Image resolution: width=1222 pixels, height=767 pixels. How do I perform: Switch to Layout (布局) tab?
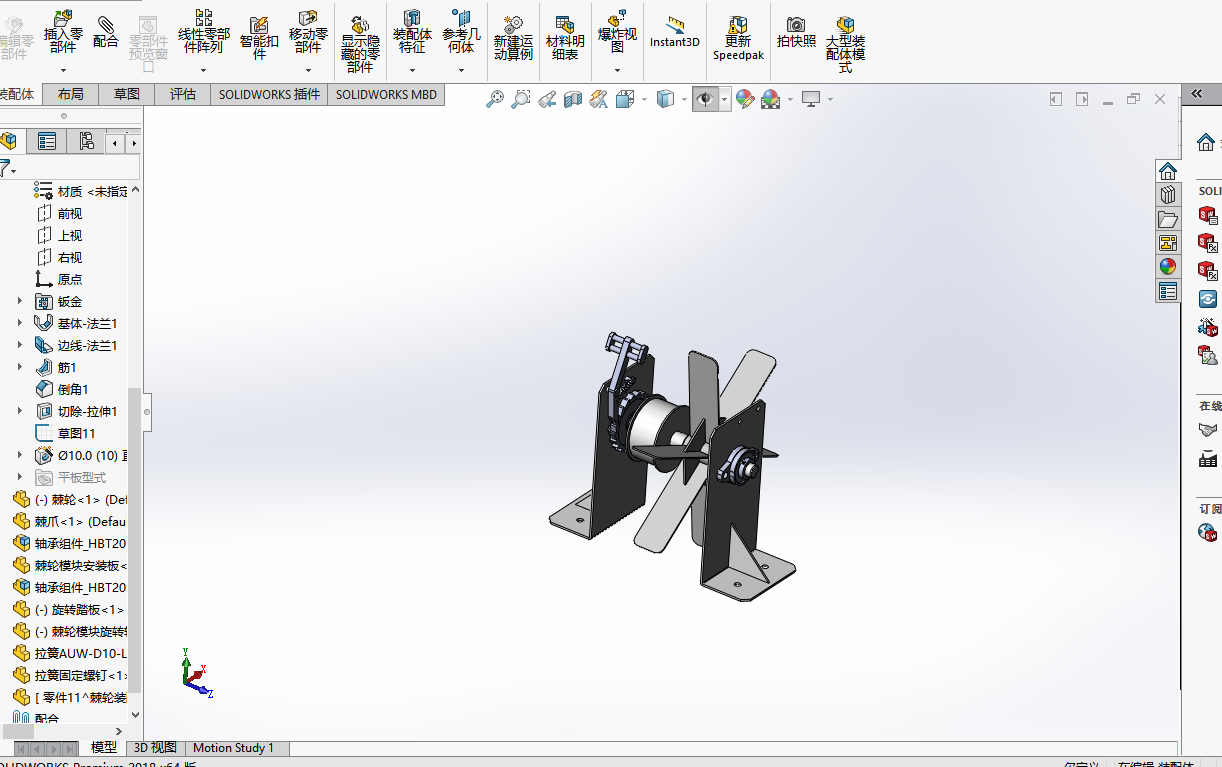coord(70,94)
